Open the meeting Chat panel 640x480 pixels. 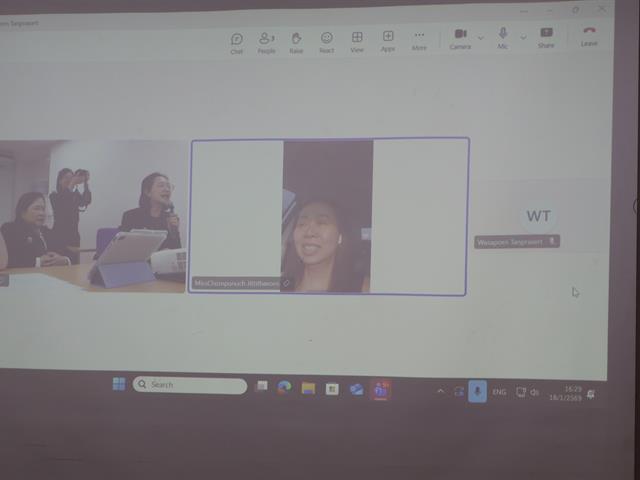237,42
